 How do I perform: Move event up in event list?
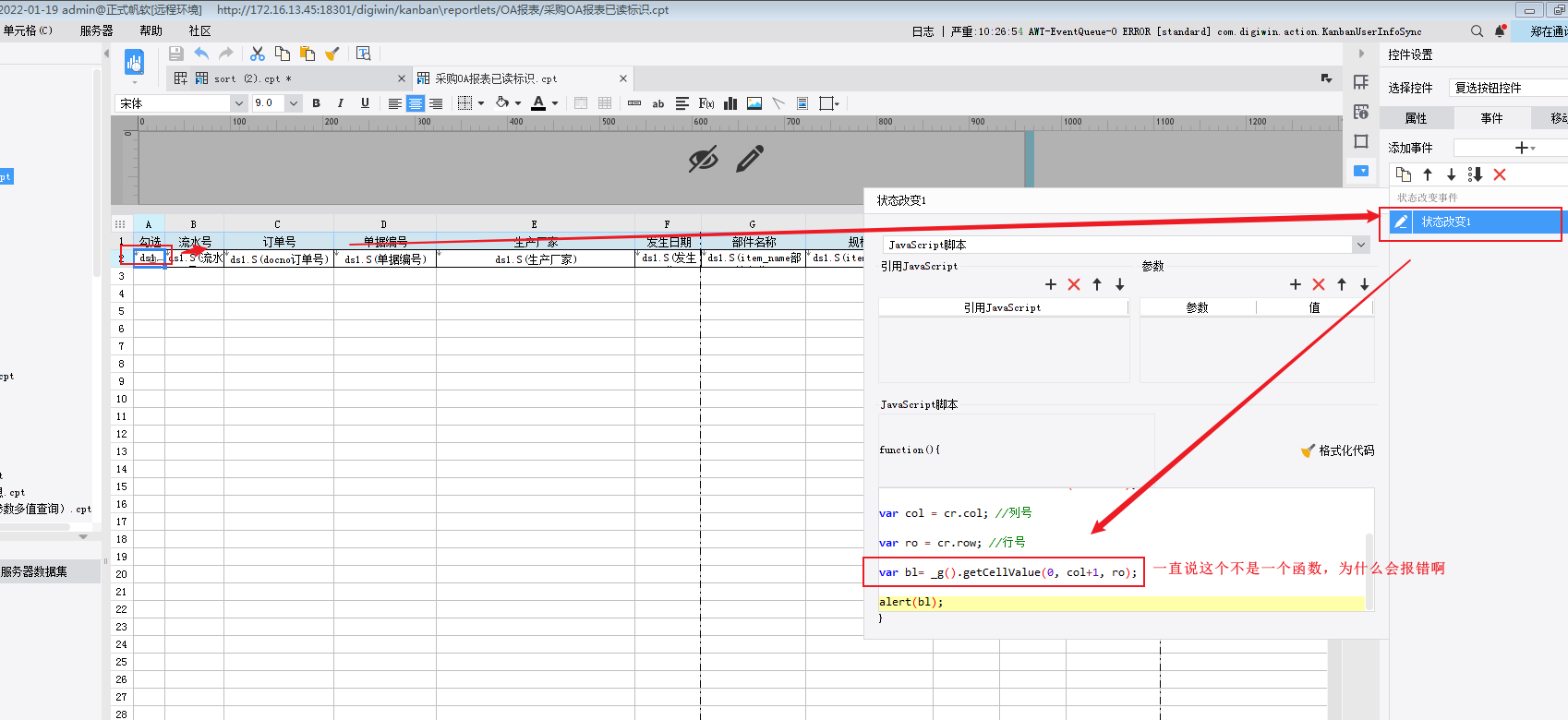click(x=1428, y=174)
